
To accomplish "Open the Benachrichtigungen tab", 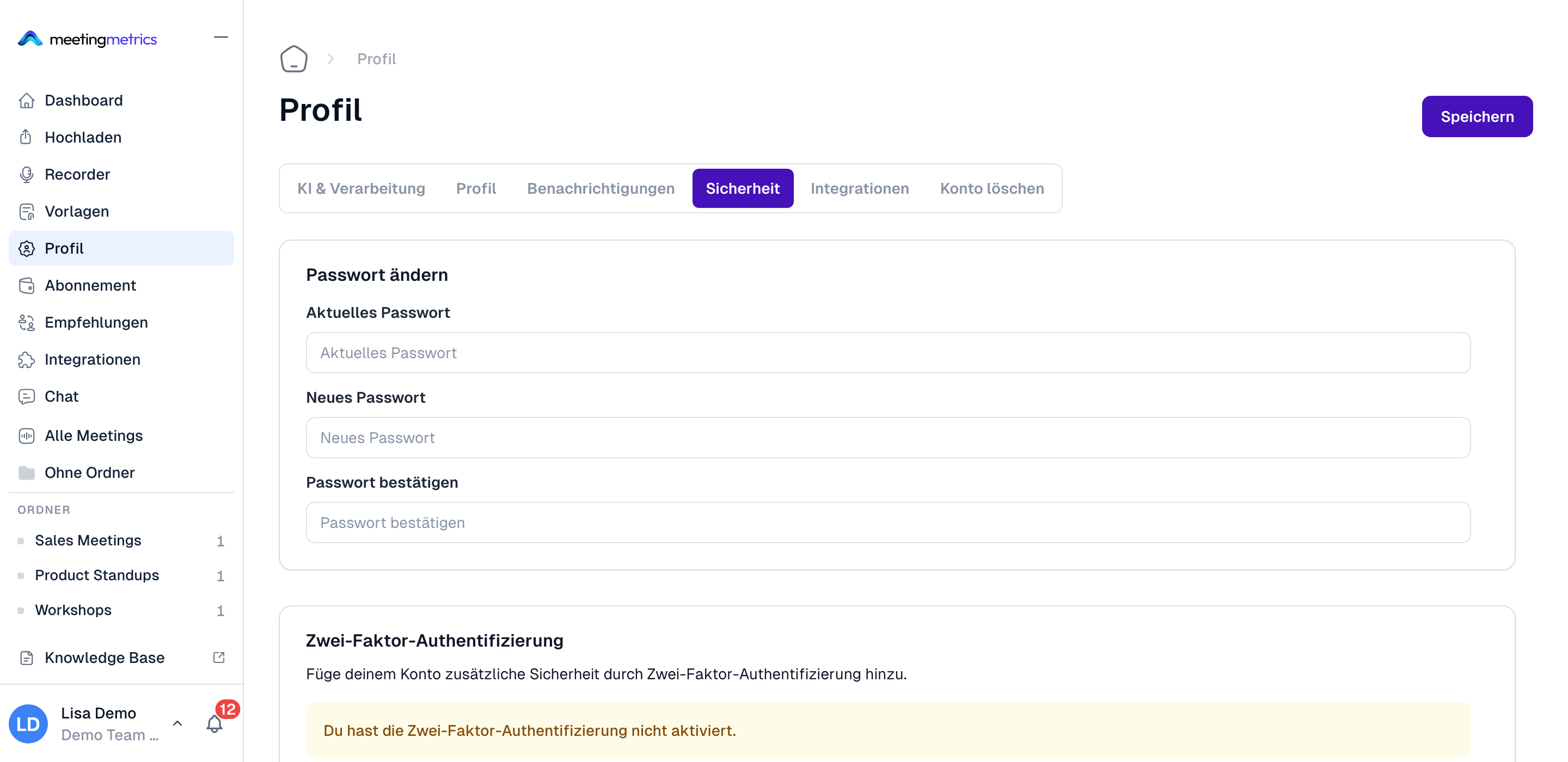I will (601, 189).
